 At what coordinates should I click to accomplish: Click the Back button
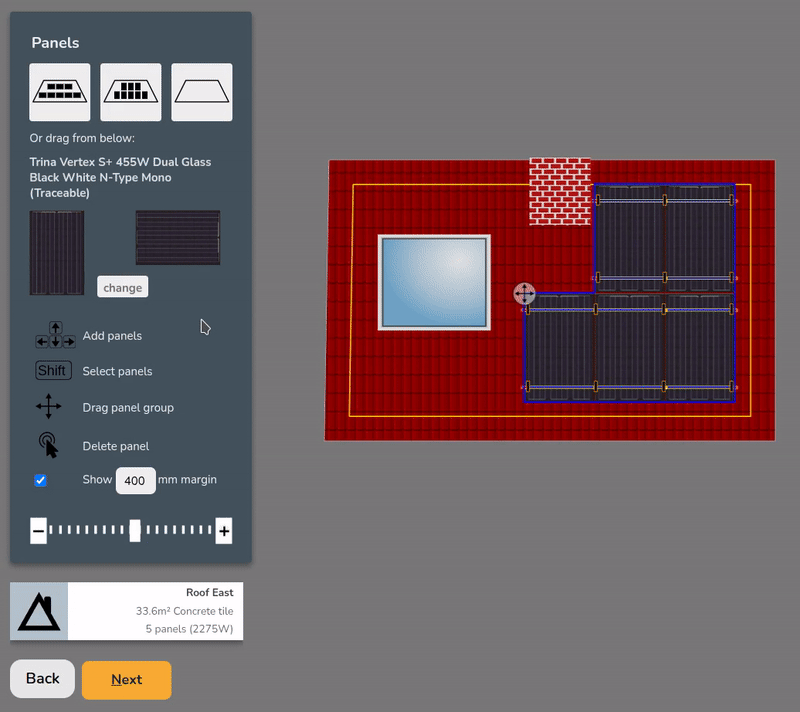(x=43, y=679)
